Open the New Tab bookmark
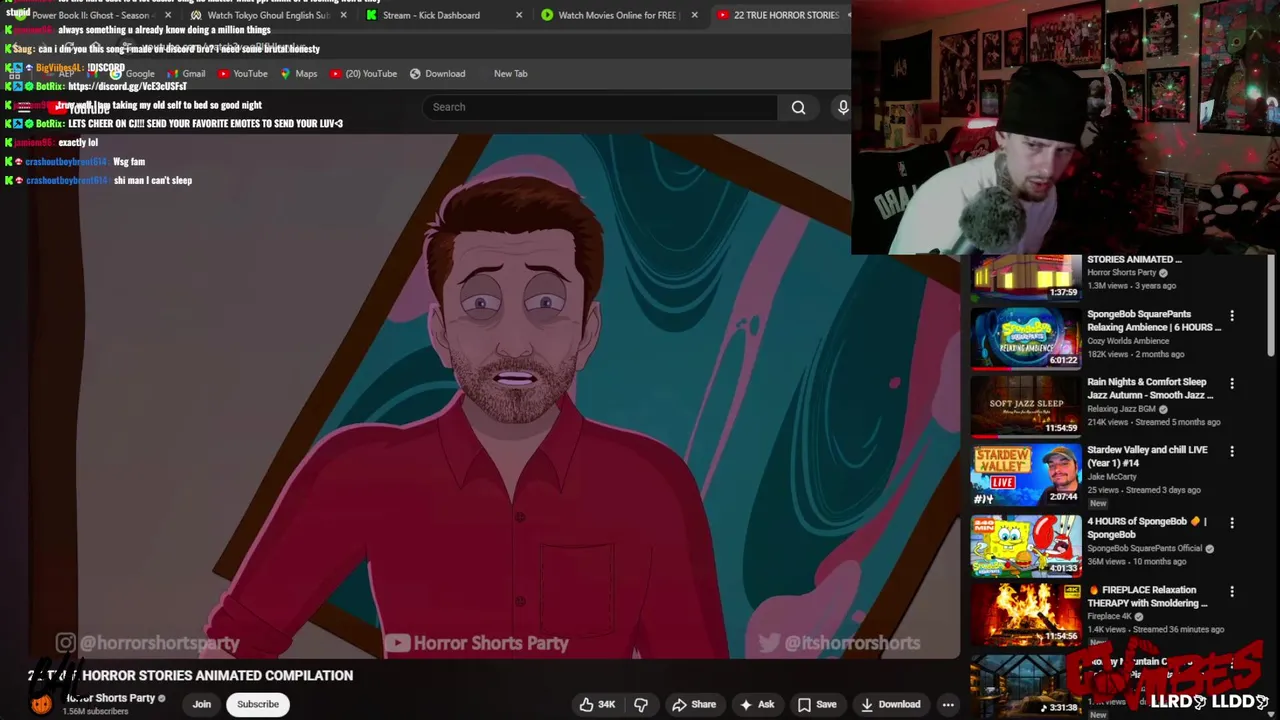 [510, 73]
